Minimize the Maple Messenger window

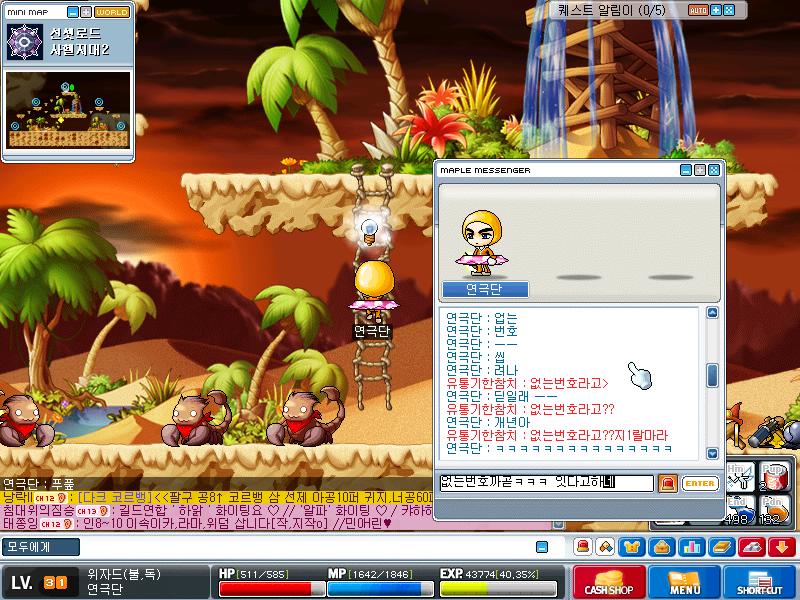[686, 170]
